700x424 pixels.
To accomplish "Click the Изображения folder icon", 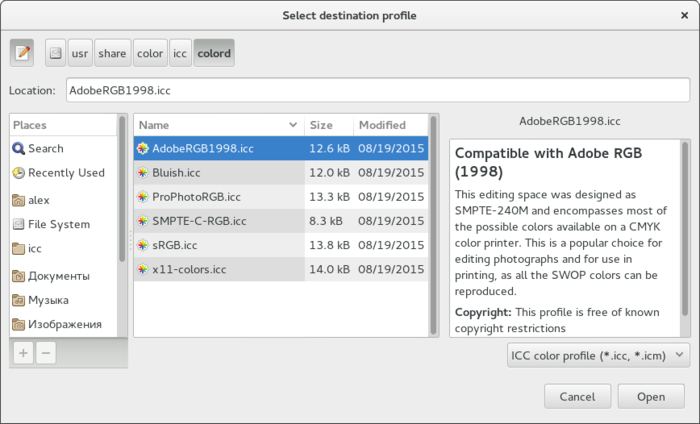I will click(x=18, y=324).
